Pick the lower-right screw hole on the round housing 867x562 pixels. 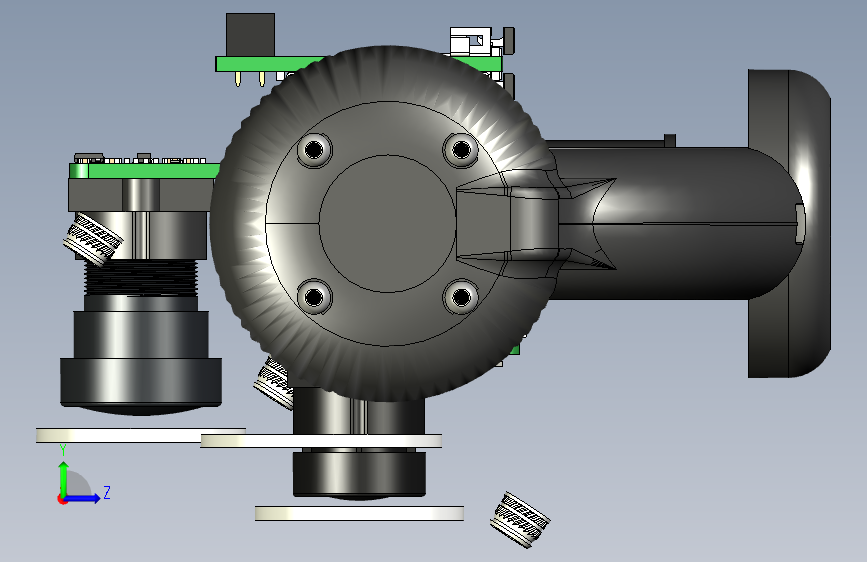coord(461,297)
